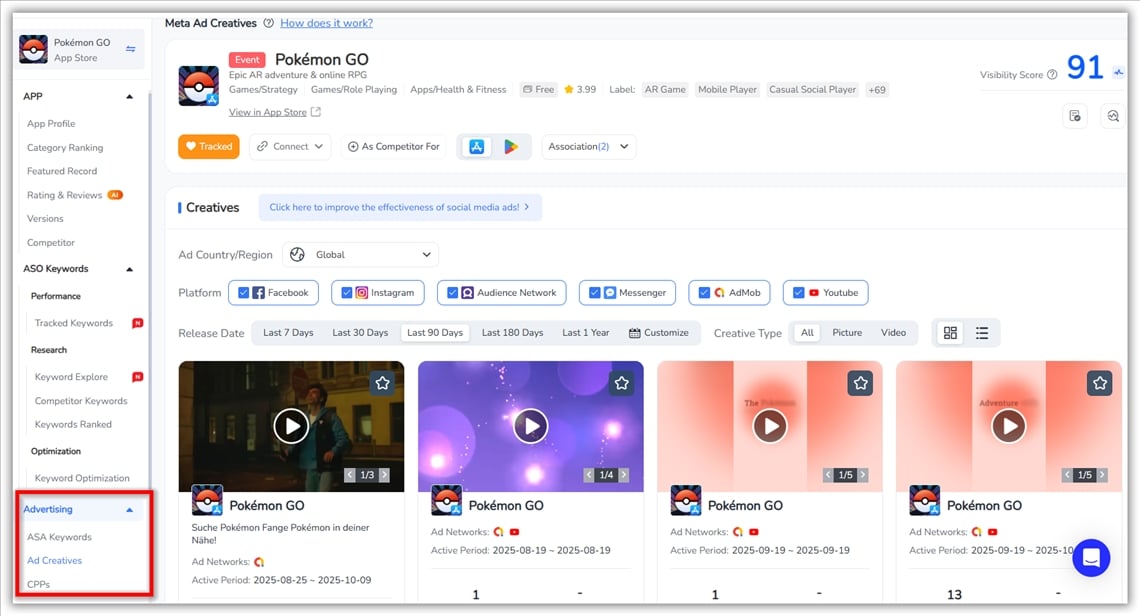This screenshot has width=1140, height=616.
Task: Select the Apple App Store icon
Action: click(477, 147)
